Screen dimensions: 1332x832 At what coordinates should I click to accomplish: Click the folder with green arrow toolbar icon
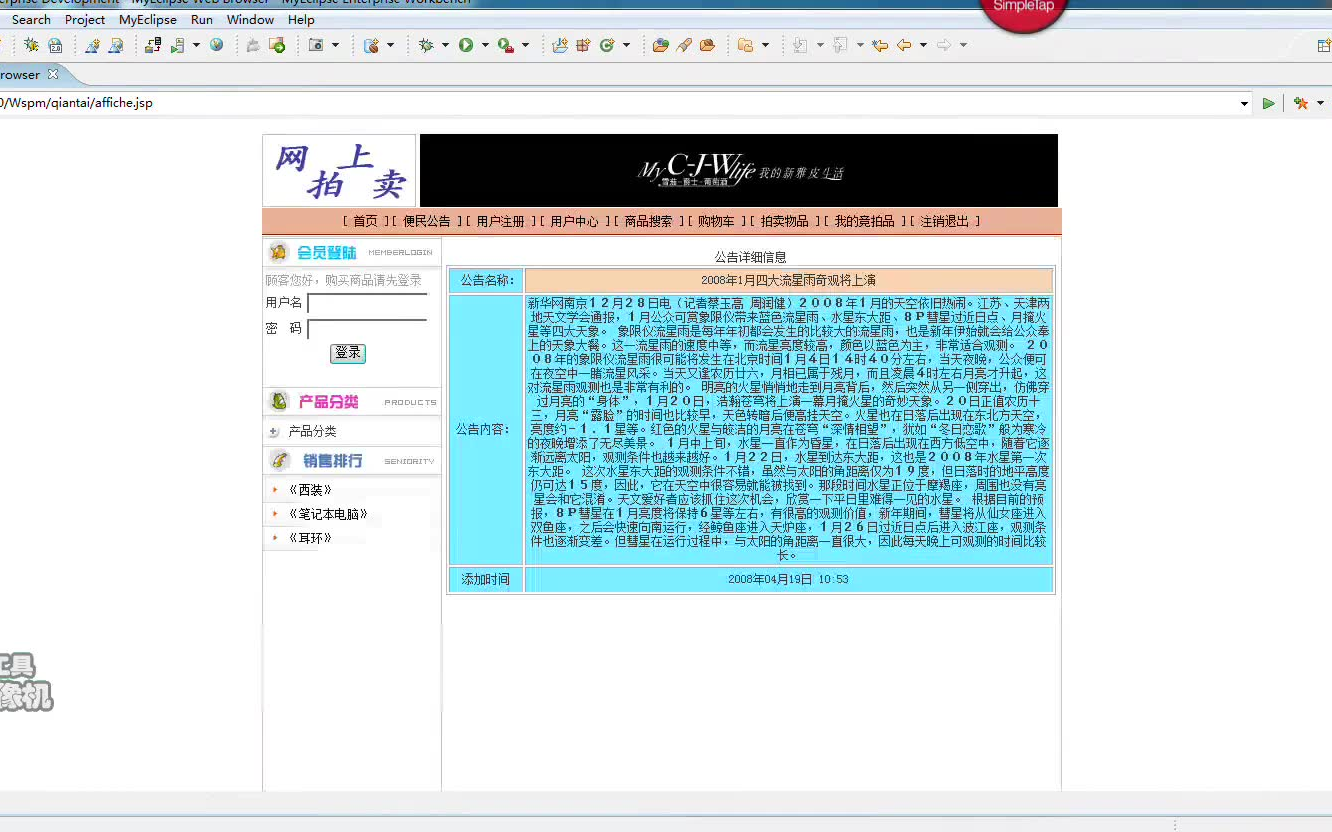pos(278,45)
